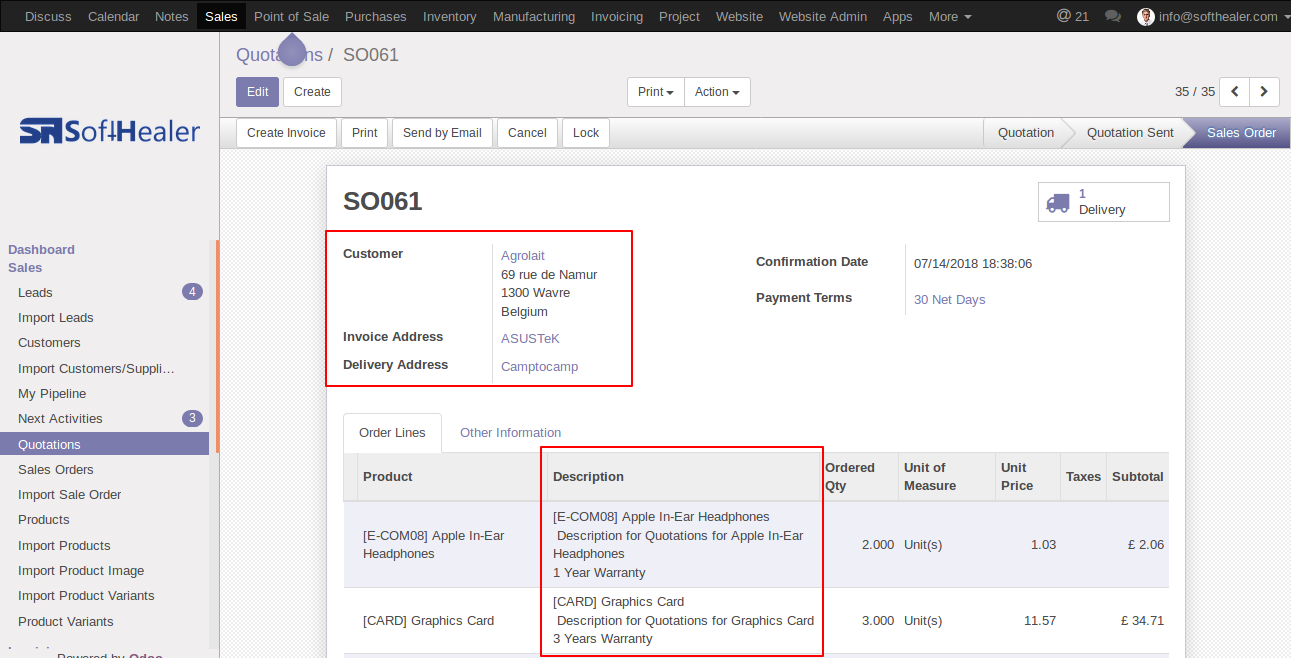Open the messages @ 21 counter
Viewport: 1291px width, 658px height.
[1073, 16]
